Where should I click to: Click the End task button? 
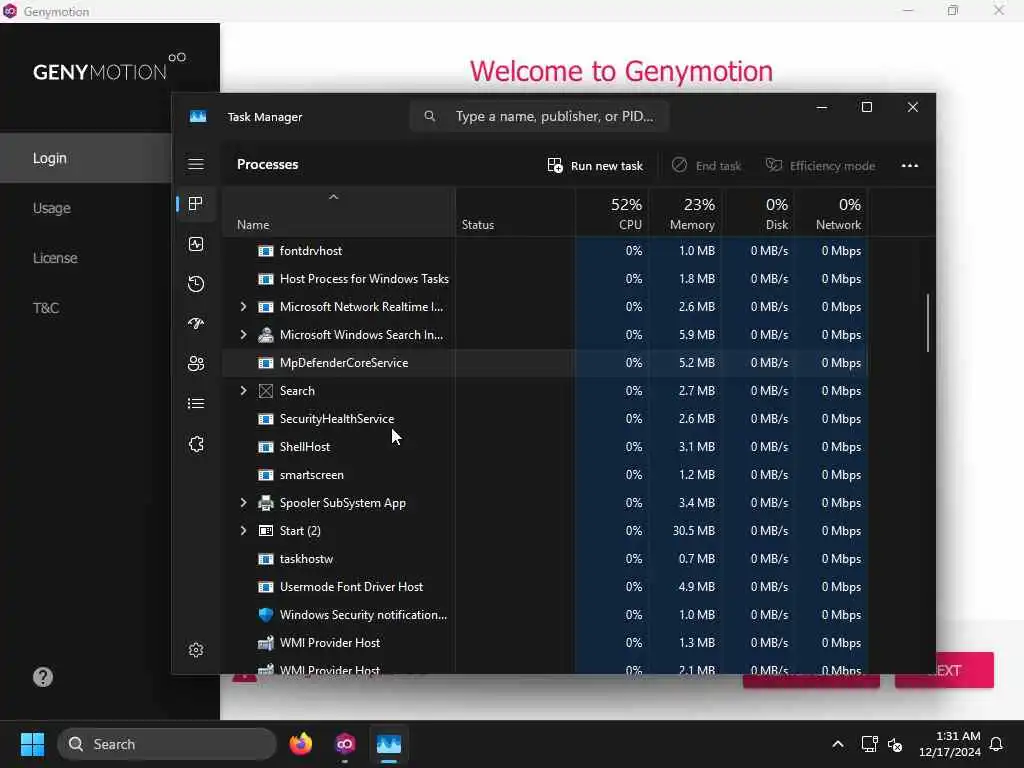pyautogui.click(x=707, y=166)
